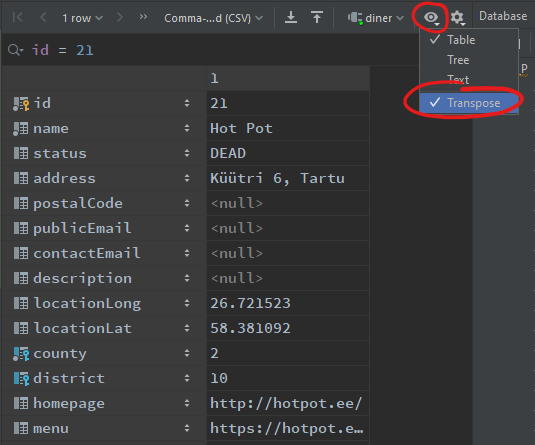Select the http://hotpot.ee/ homepage cell
Image resolution: width=535 pixels, height=445 pixels.
pos(288,403)
